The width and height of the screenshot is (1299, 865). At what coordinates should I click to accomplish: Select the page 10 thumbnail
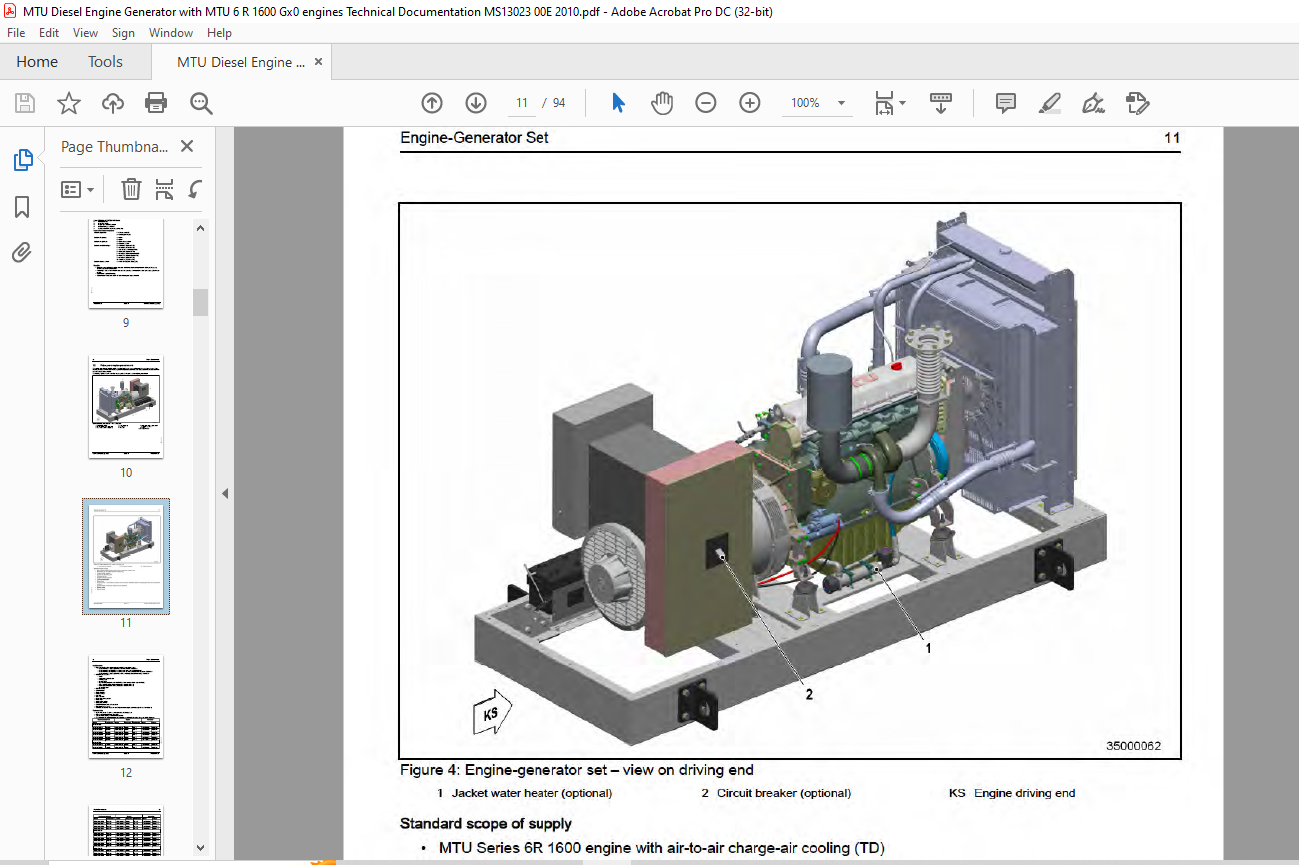pos(126,406)
